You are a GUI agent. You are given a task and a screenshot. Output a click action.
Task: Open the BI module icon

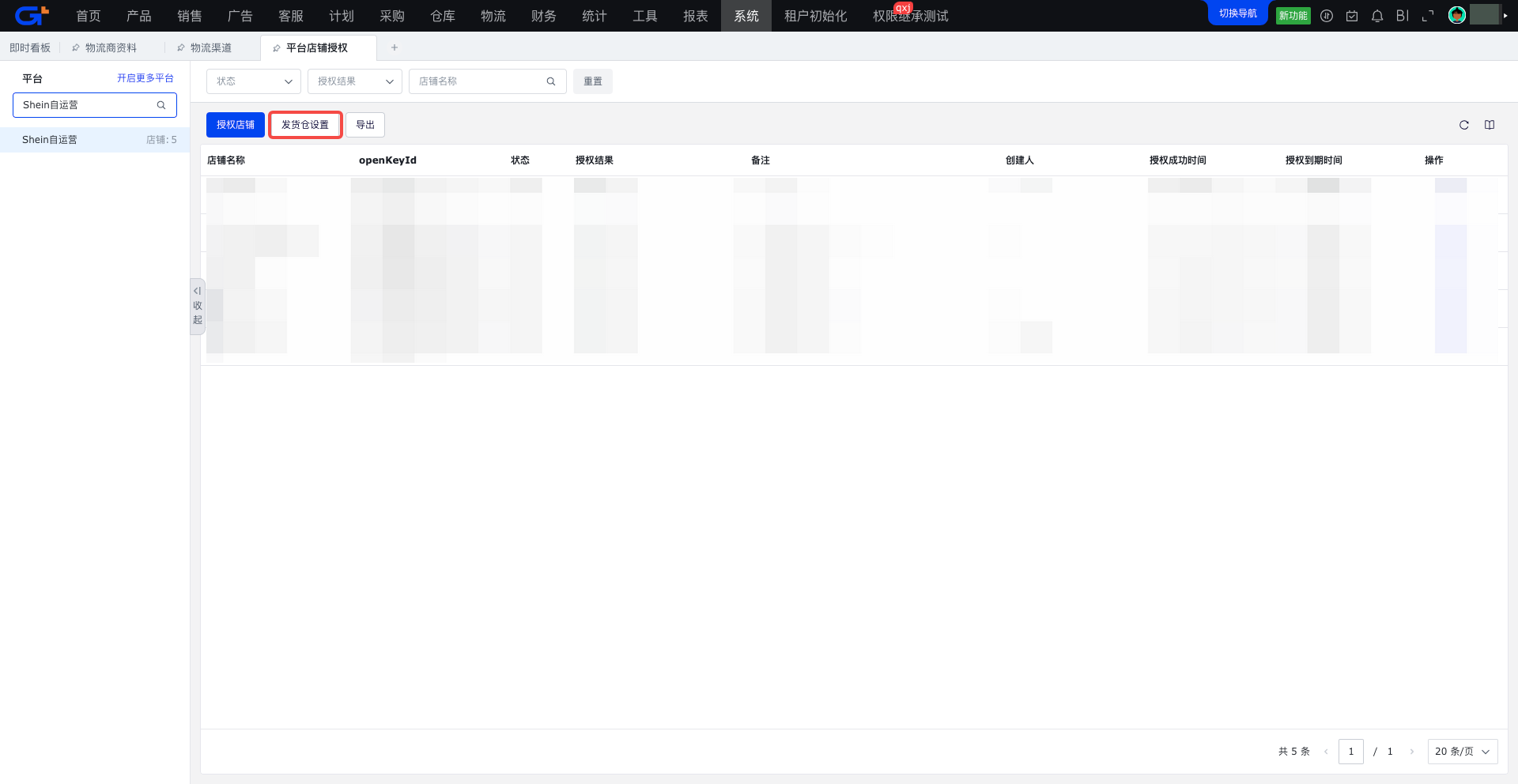tap(1403, 16)
